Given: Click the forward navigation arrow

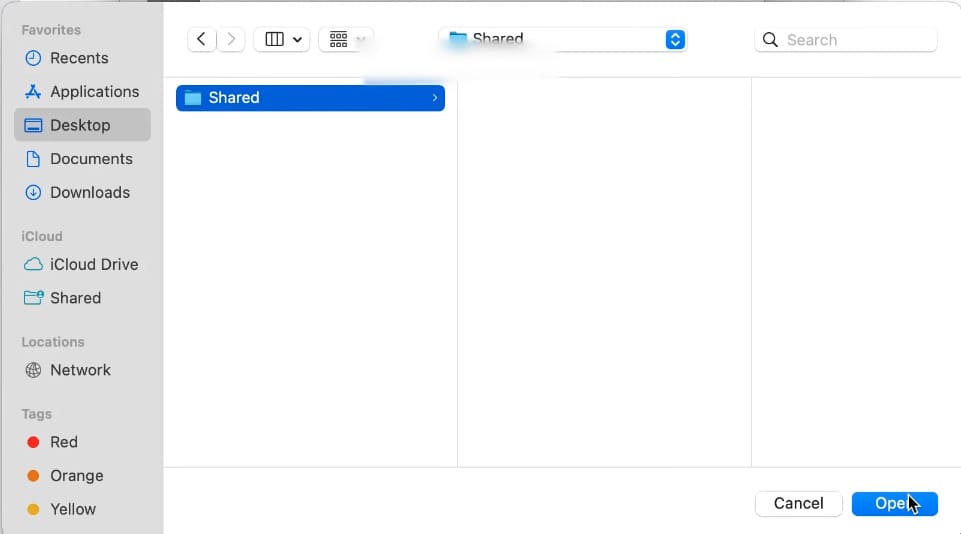Looking at the screenshot, I should 231,39.
